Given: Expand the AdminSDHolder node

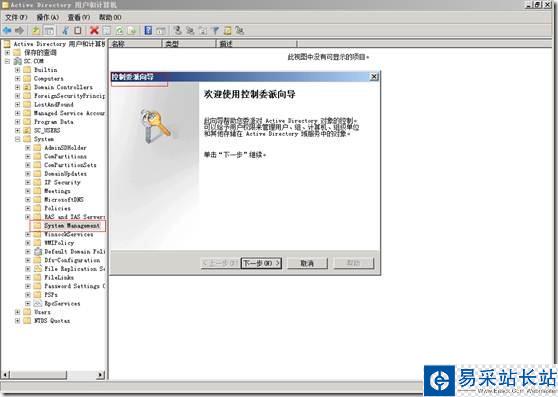Looking at the screenshot, I should (27, 148).
